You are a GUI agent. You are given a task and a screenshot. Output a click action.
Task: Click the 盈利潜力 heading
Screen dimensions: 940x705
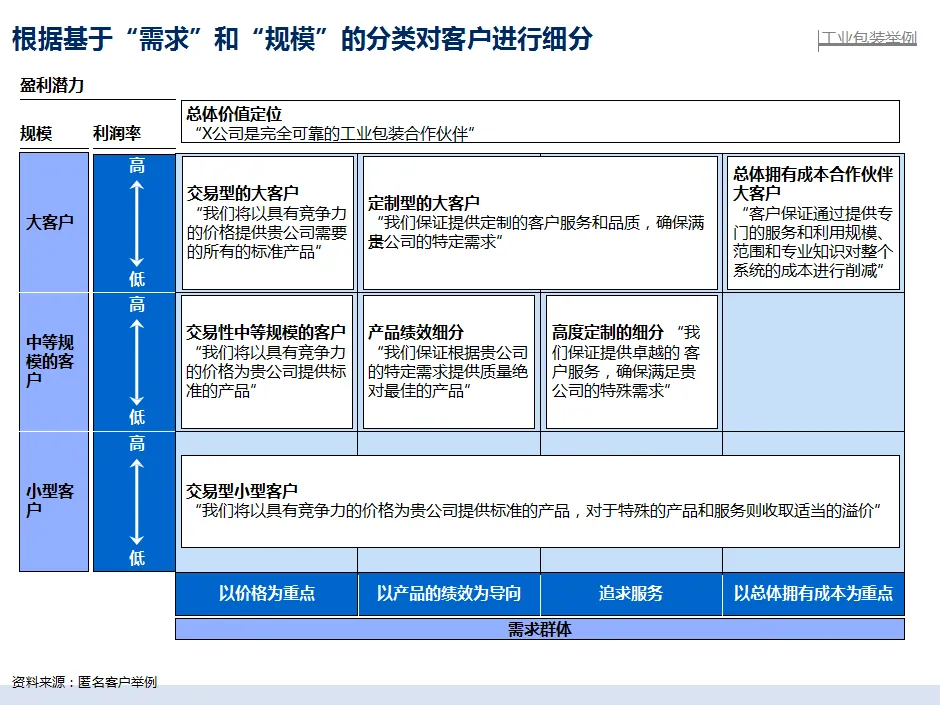52,85
